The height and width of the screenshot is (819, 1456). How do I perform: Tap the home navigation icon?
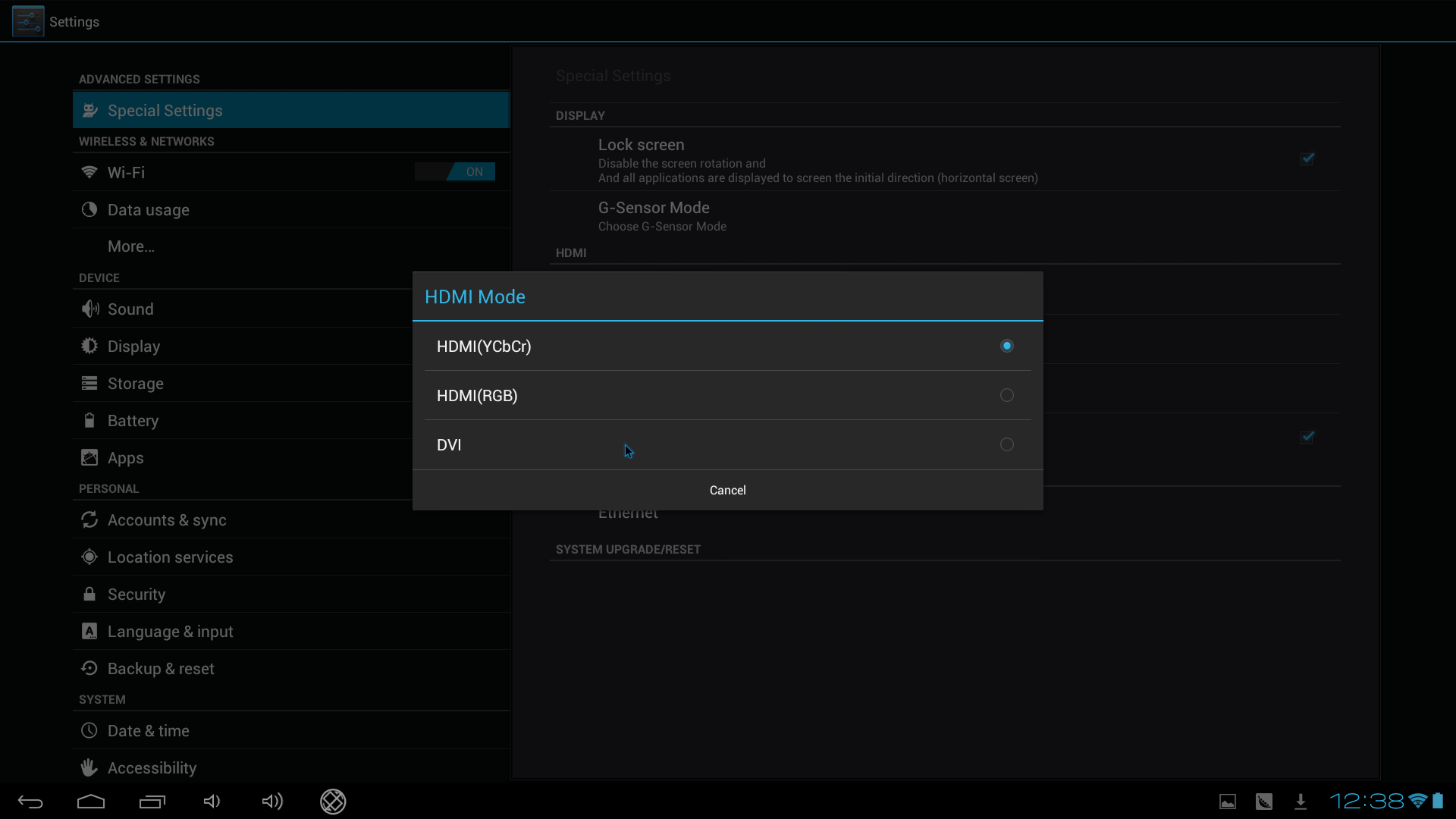coord(91,802)
